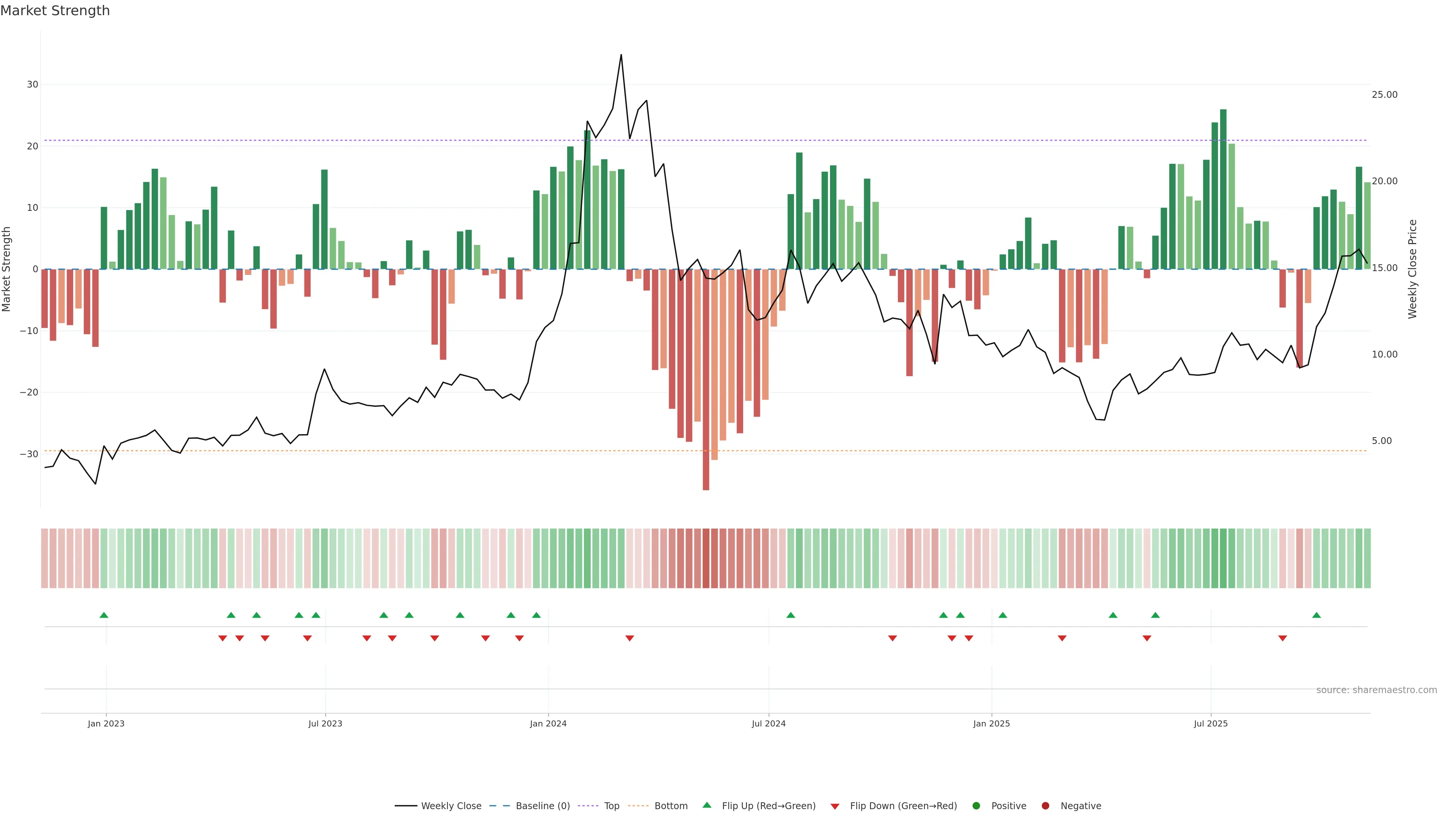Viewport: 1456px width, 819px height.
Task: Click the Weekly Close Price axis title
Action: point(1412,269)
